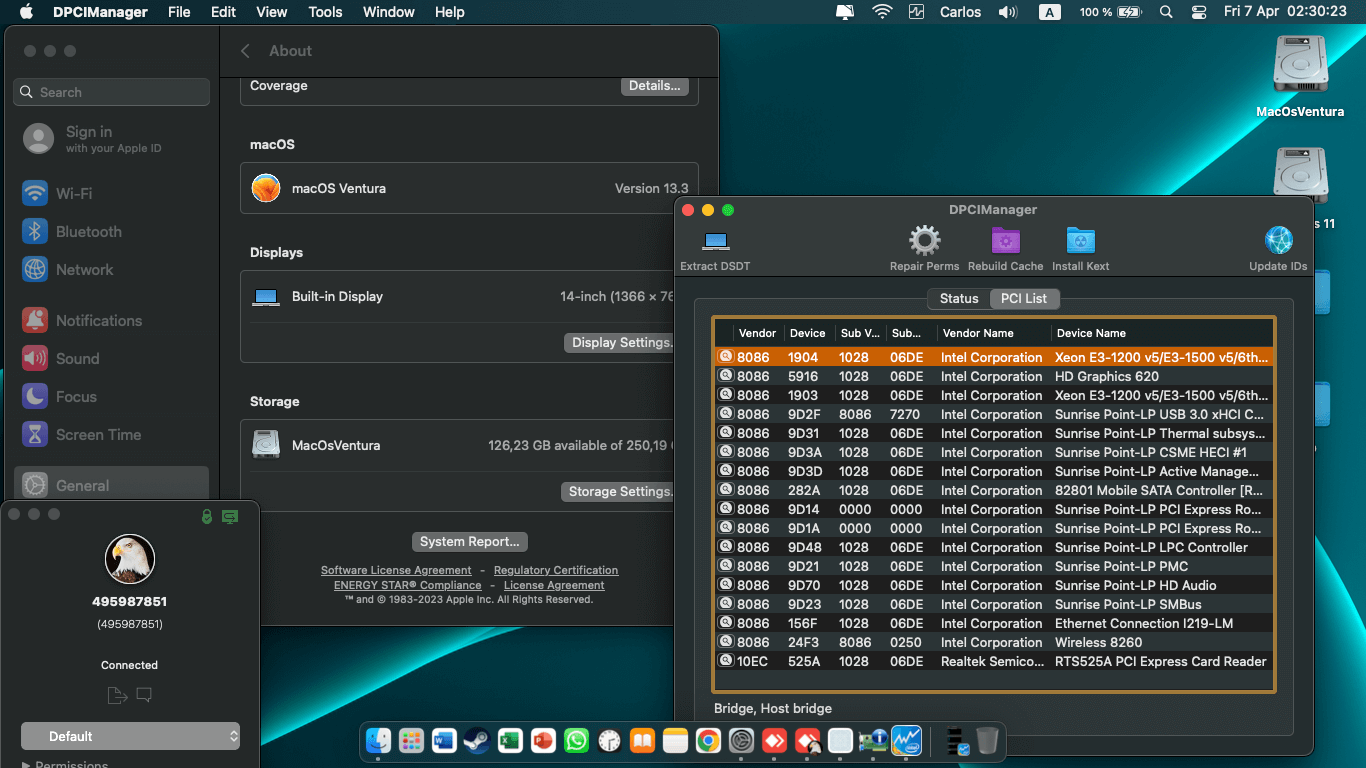Image resolution: width=1366 pixels, height=768 pixels.
Task: Open the View menu
Action: [x=272, y=12]
